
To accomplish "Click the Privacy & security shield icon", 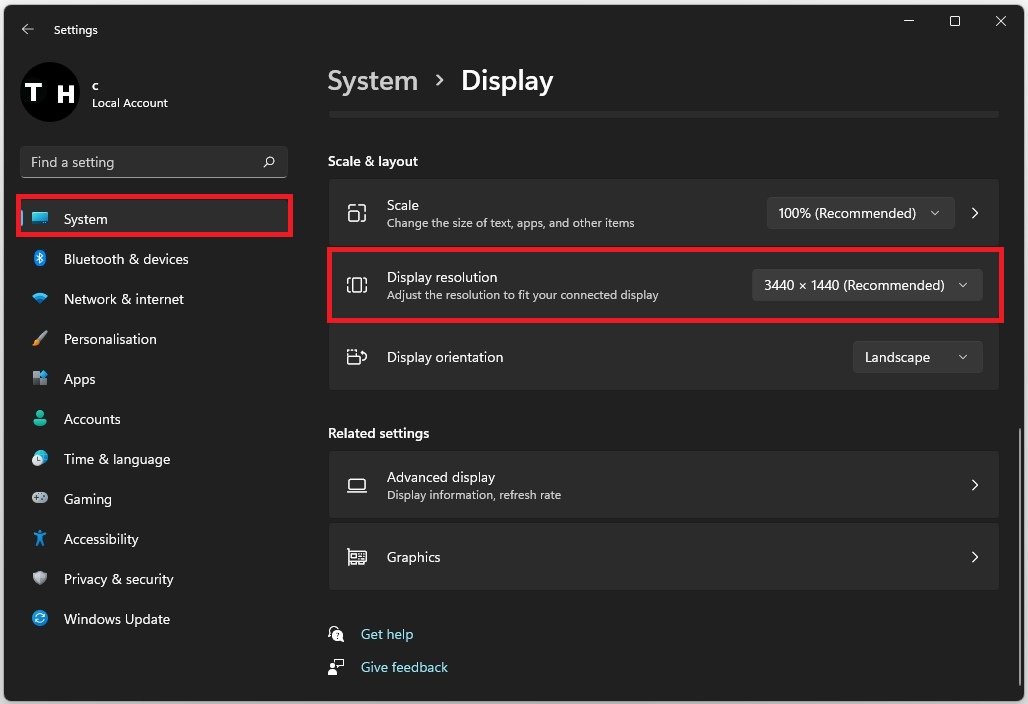I will (40, 579).
